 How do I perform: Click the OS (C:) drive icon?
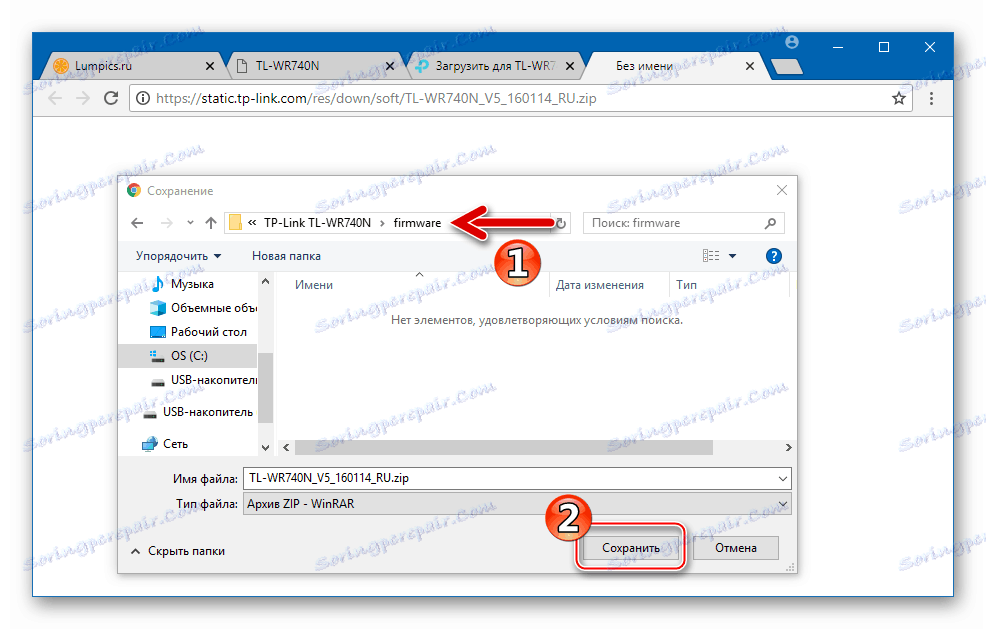tap(157, 356)
